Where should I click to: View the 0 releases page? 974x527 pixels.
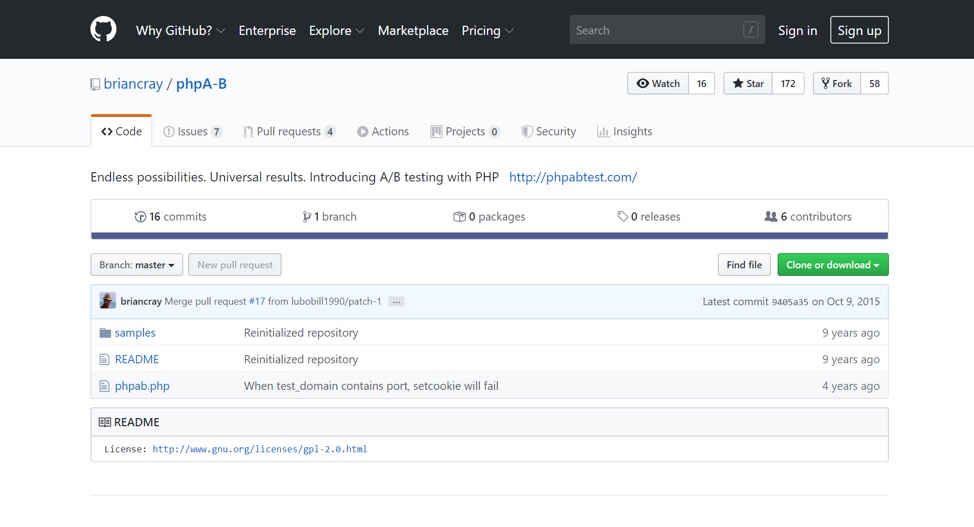point(649,216)
